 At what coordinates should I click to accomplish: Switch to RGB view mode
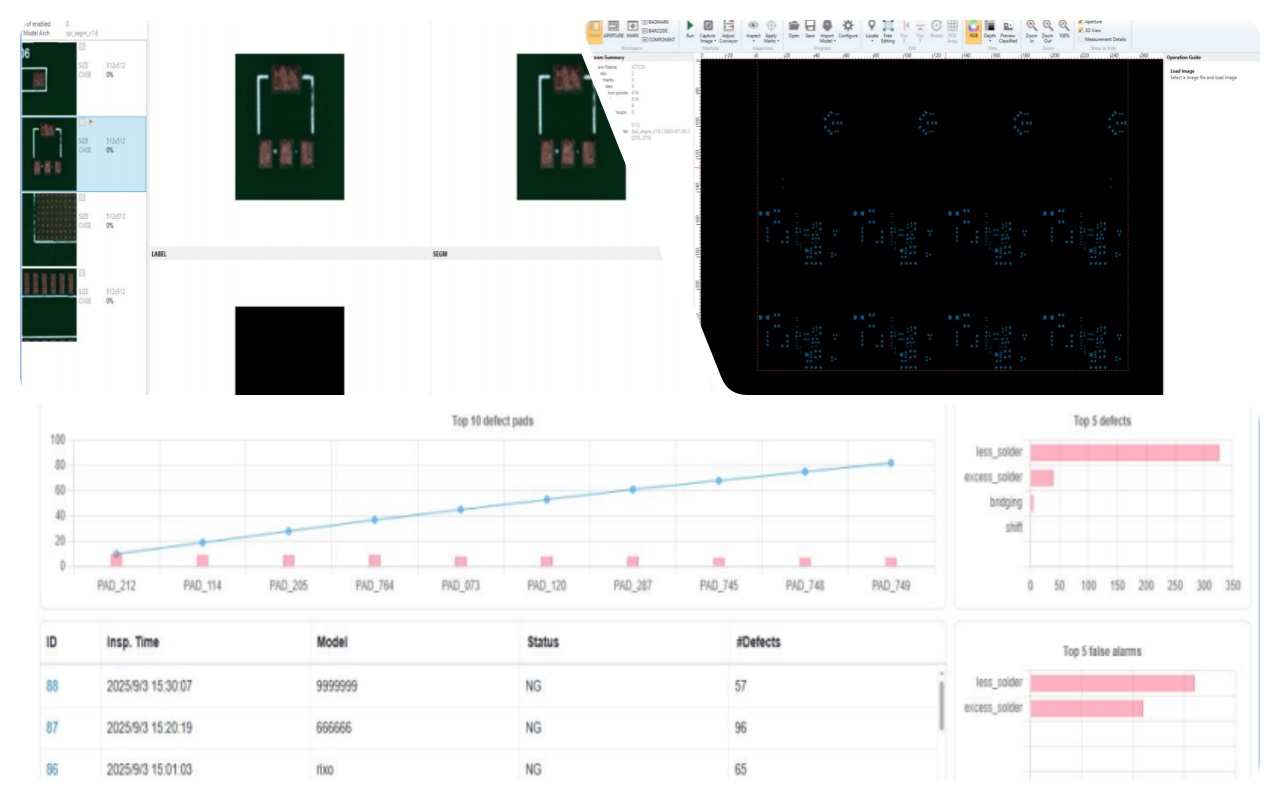pos(973,27)
